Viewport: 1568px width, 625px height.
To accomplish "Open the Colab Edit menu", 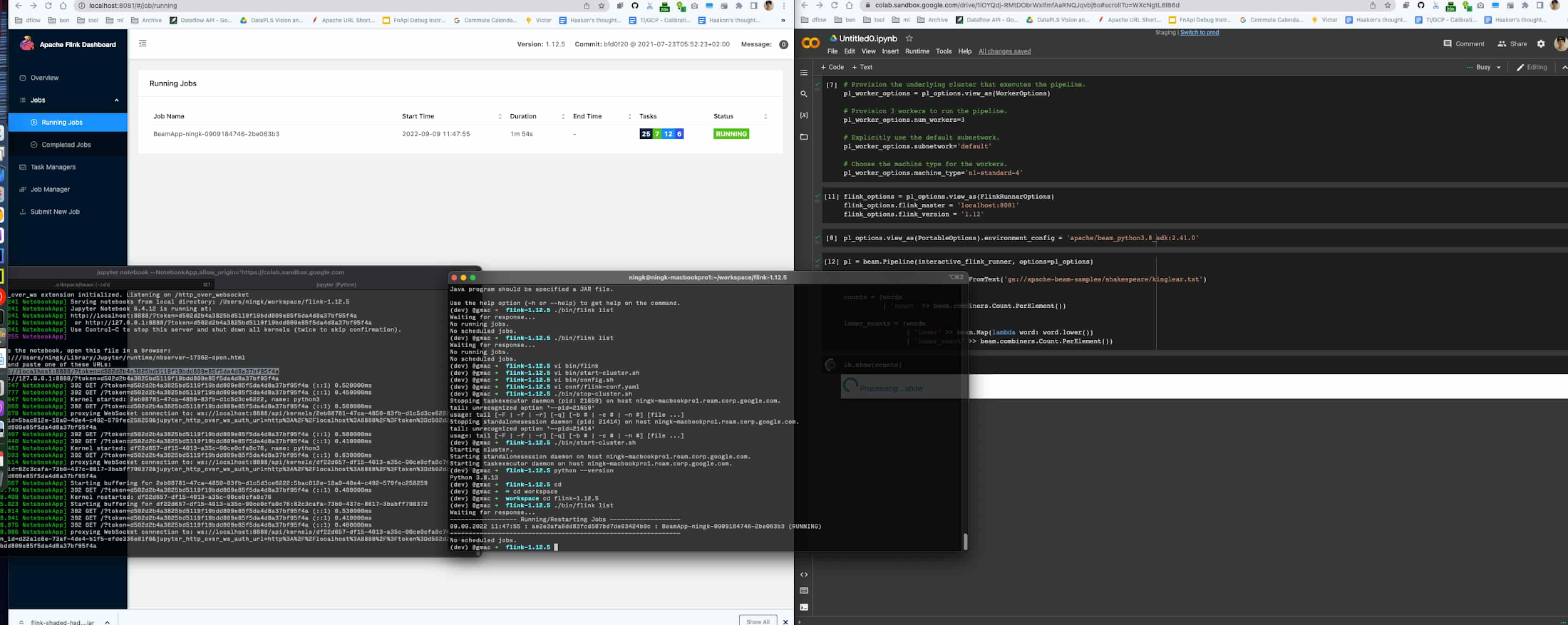I will [x=850, y=51].
